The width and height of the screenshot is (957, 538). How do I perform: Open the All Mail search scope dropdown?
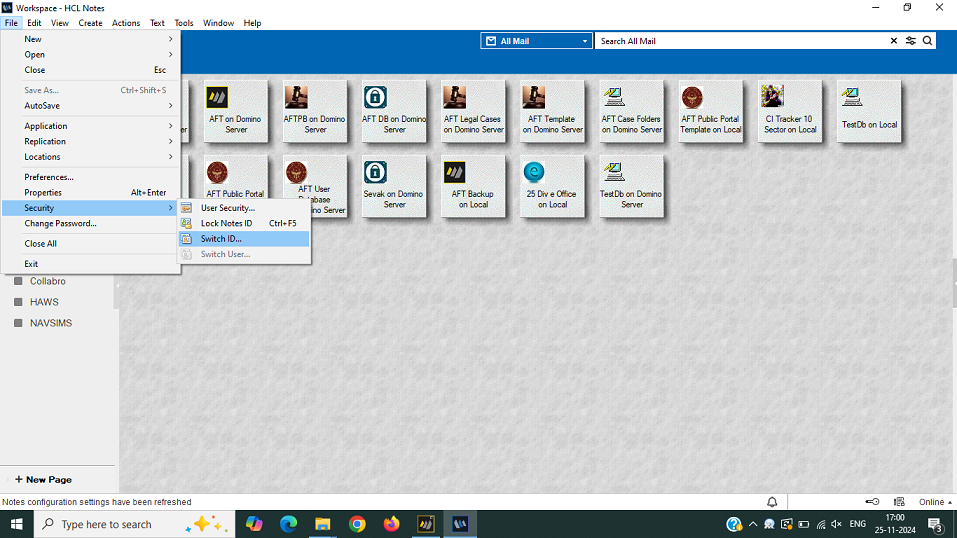536,41
